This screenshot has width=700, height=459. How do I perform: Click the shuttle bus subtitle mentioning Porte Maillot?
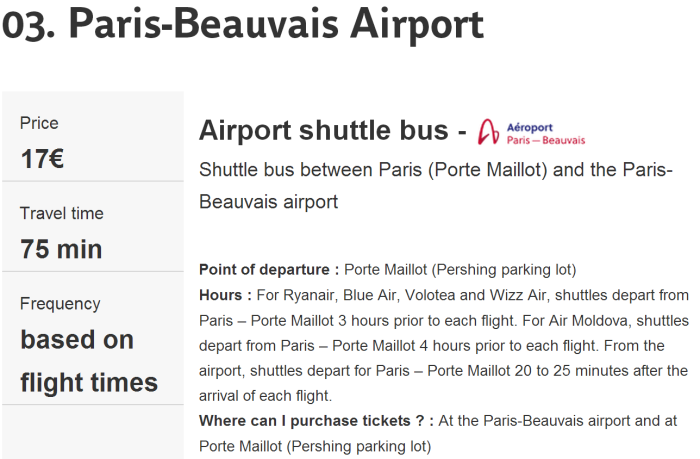pyautogui.click(x=436, y=186)
